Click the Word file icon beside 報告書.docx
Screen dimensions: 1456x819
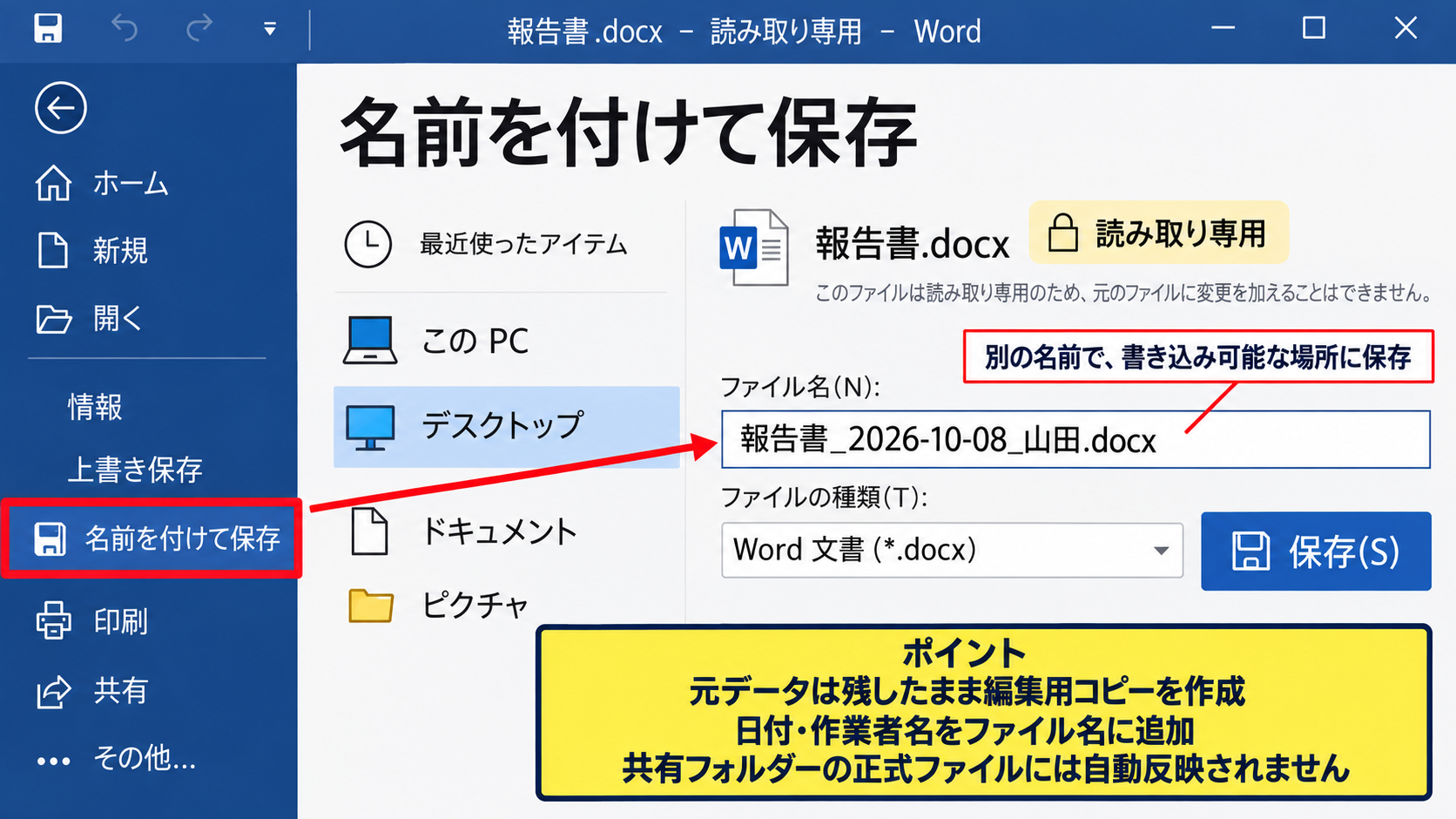[754, 247]
